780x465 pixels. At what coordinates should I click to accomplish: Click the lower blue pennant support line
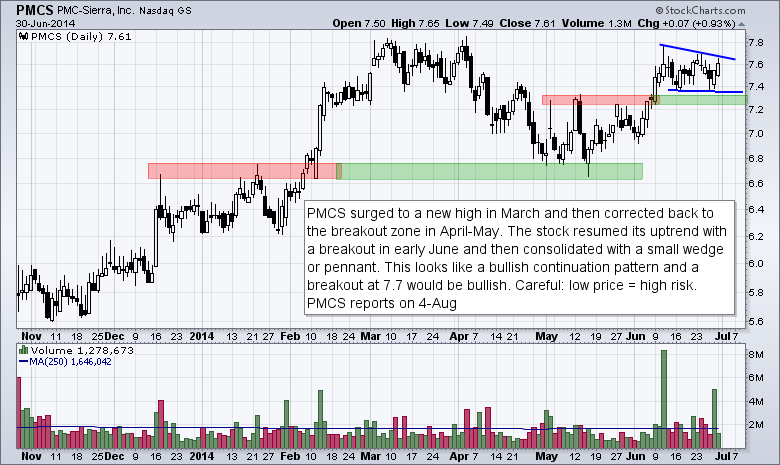[x=705, y=91]
